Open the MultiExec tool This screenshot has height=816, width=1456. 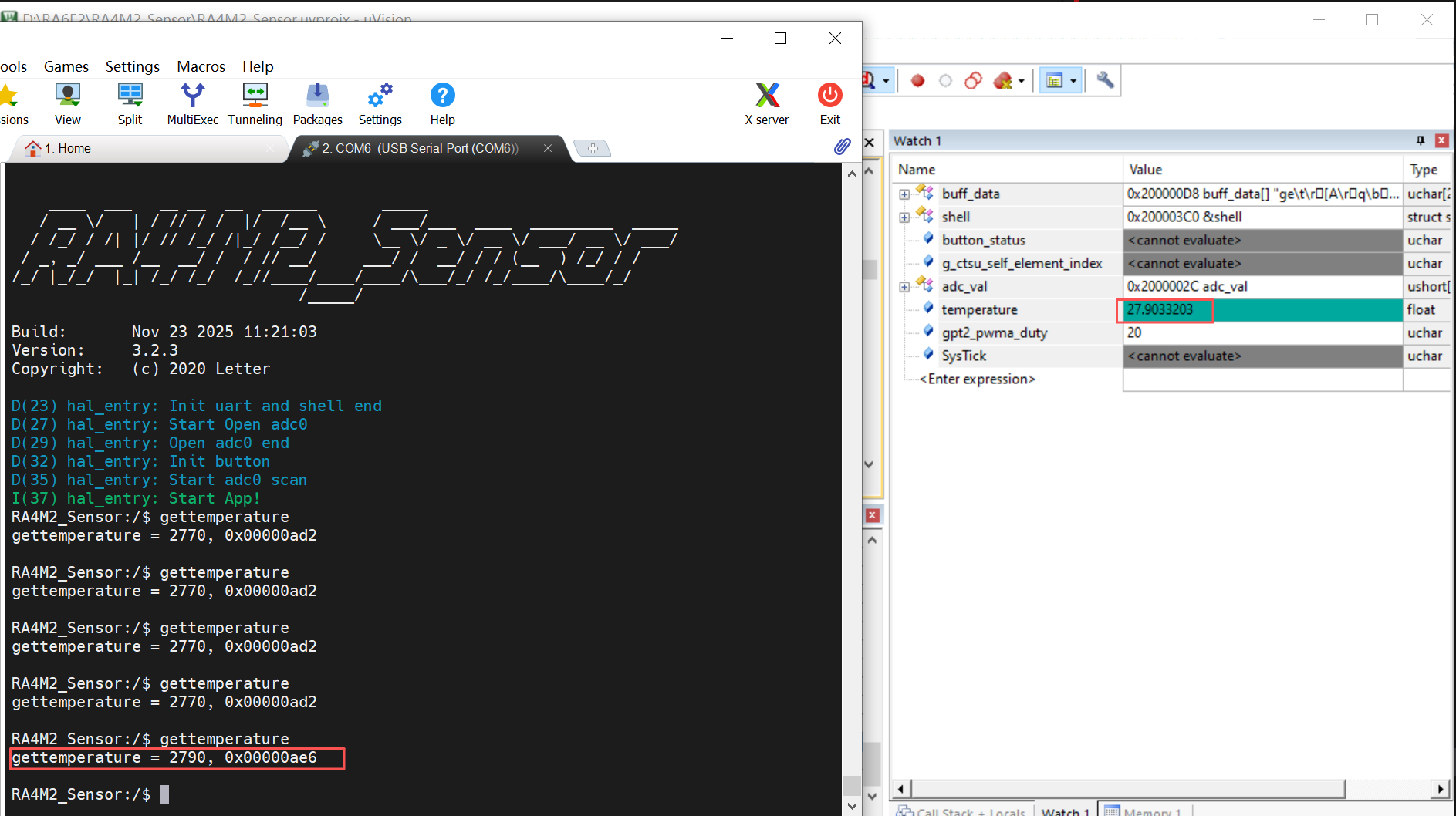(x=192, y=104)
